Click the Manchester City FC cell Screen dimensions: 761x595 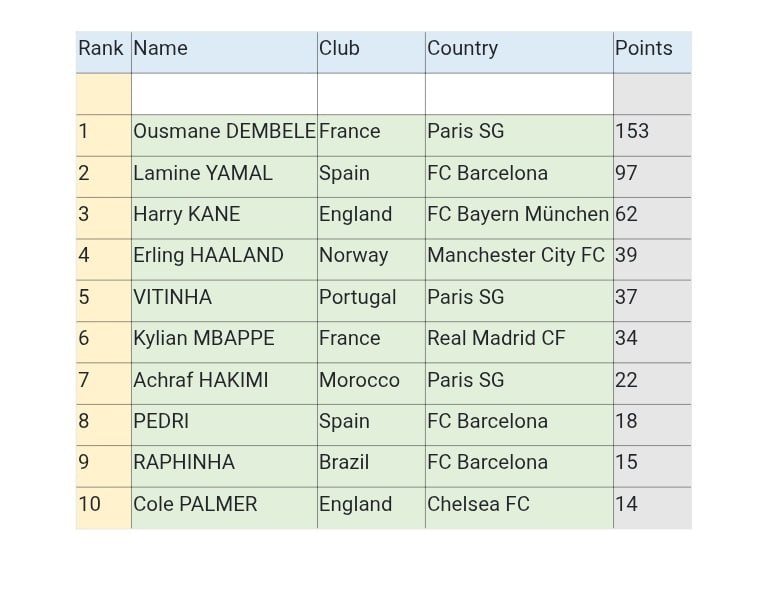coord(518,256)
